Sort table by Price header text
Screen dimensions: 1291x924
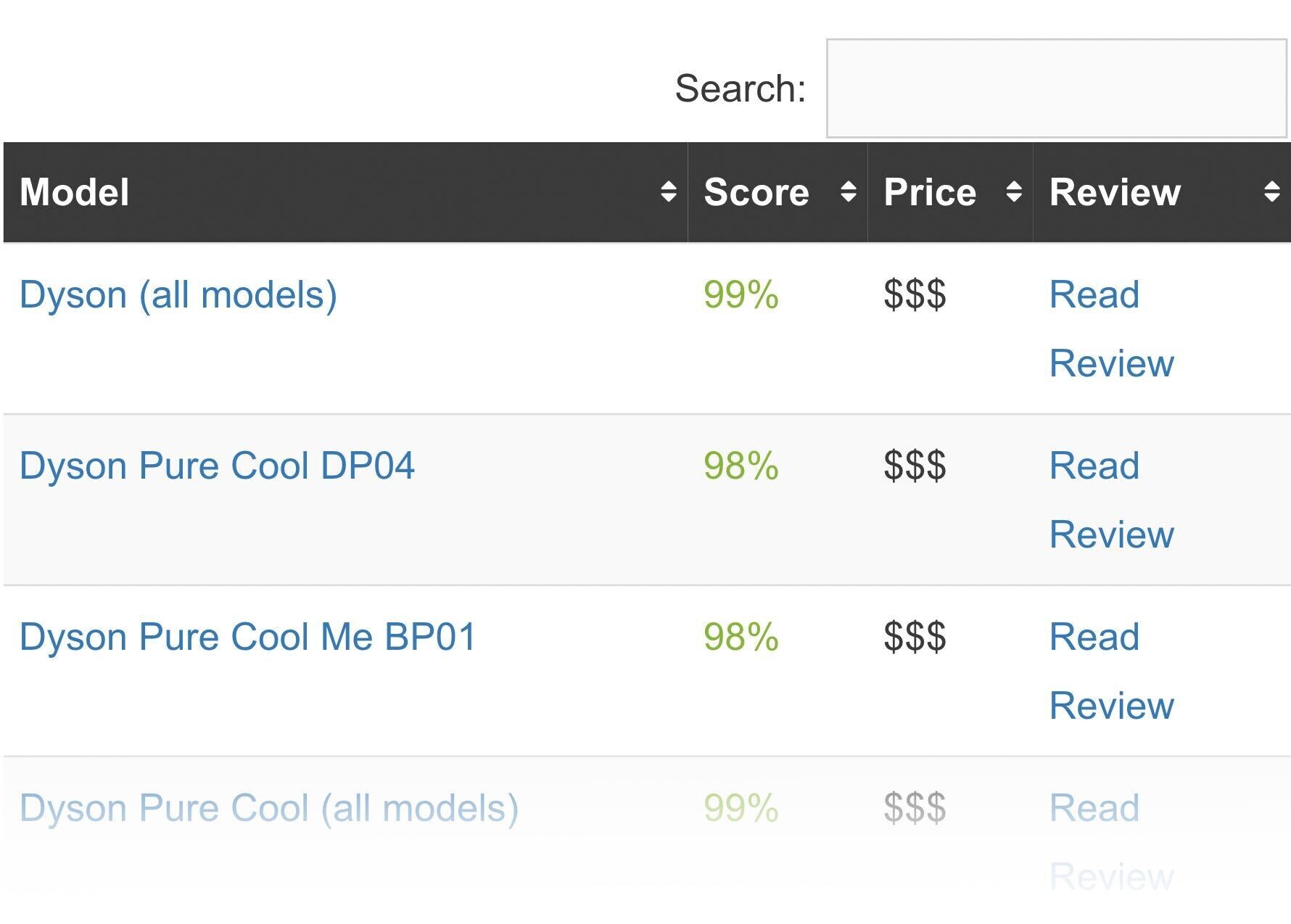[930, 192]
